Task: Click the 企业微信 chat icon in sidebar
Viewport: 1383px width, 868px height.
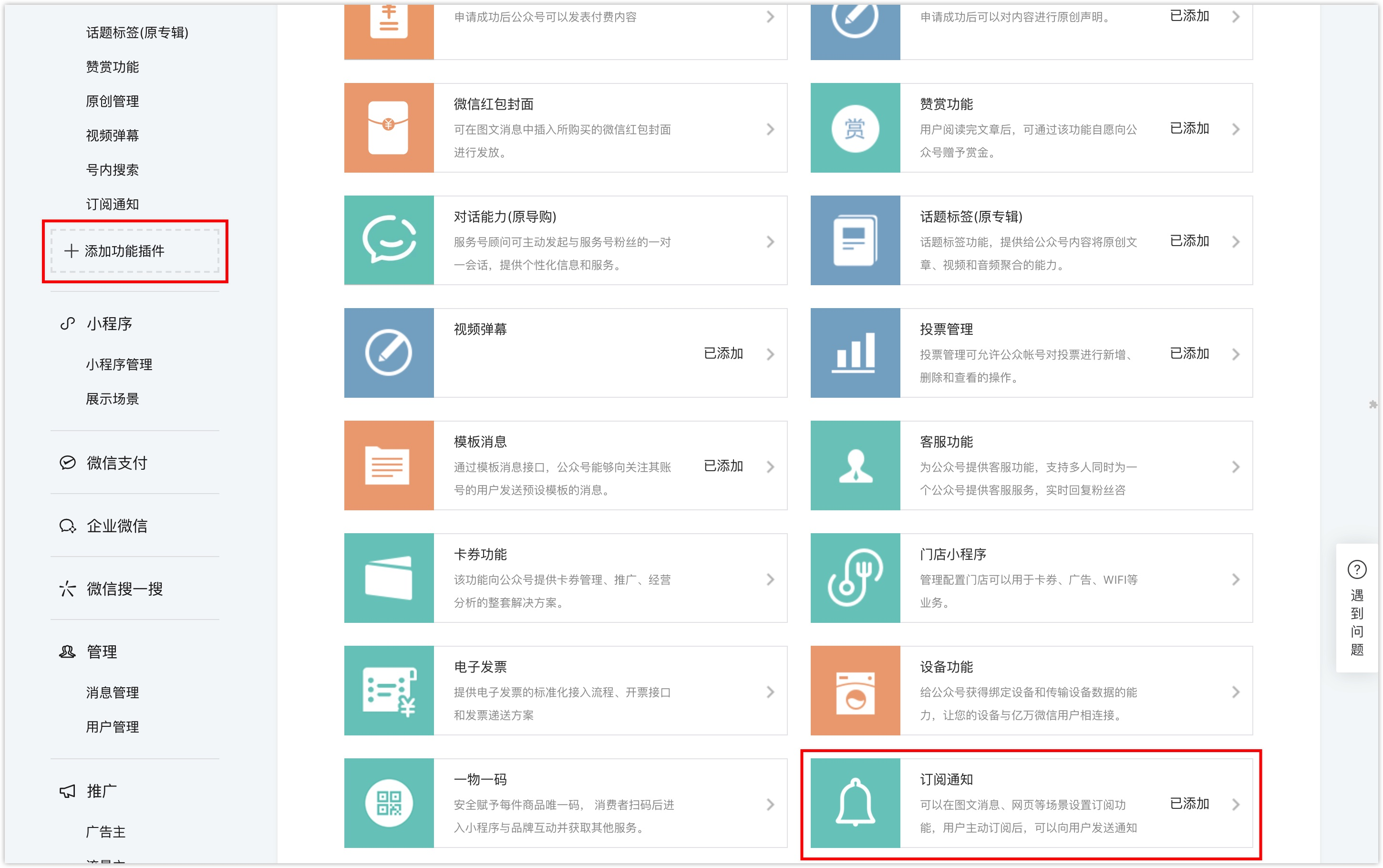Action: click(68, 526)
